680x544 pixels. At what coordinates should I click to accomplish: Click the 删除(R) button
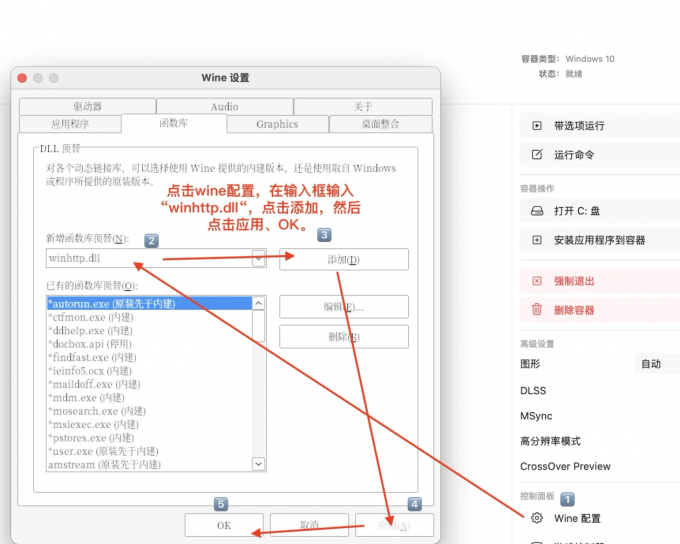click(x=343, y=337)
